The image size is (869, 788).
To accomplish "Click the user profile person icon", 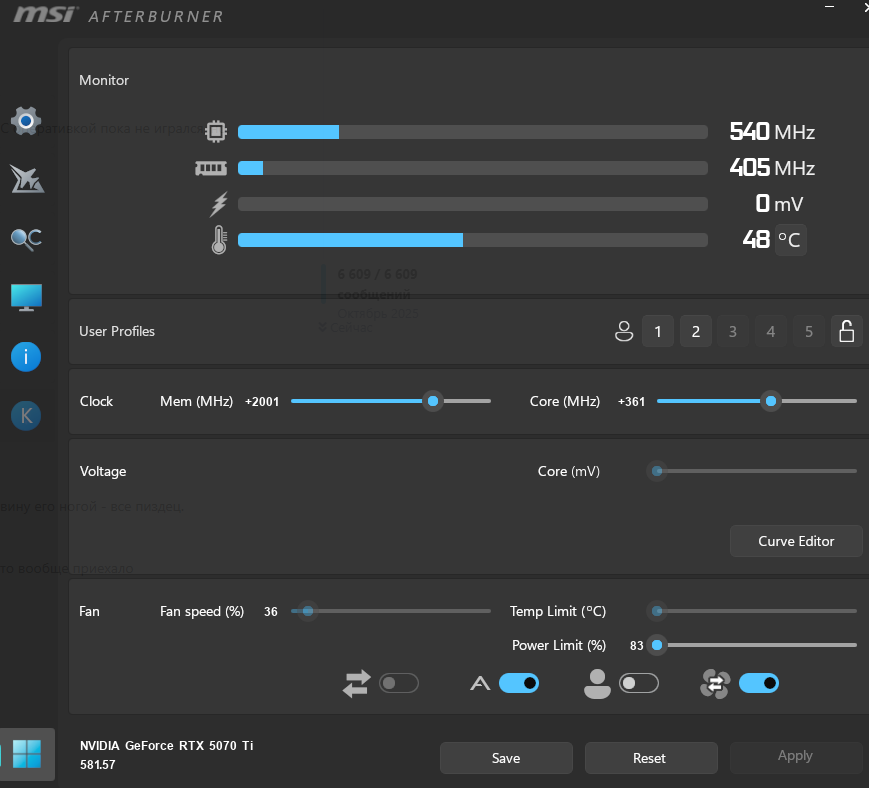I will pos(624,331).
